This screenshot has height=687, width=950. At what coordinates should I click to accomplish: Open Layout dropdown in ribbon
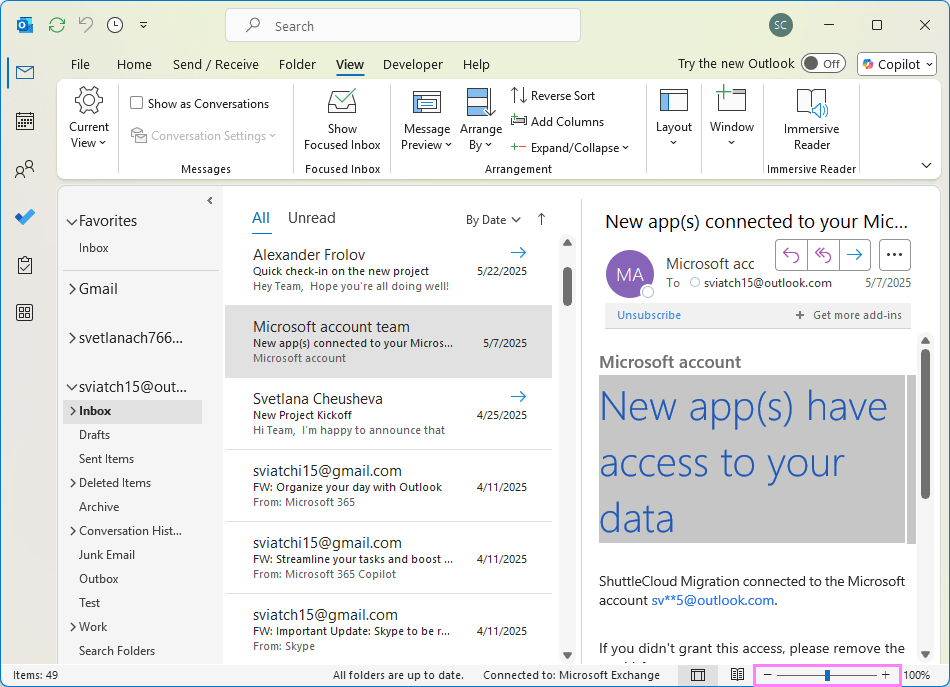click(x=673, y=118)
